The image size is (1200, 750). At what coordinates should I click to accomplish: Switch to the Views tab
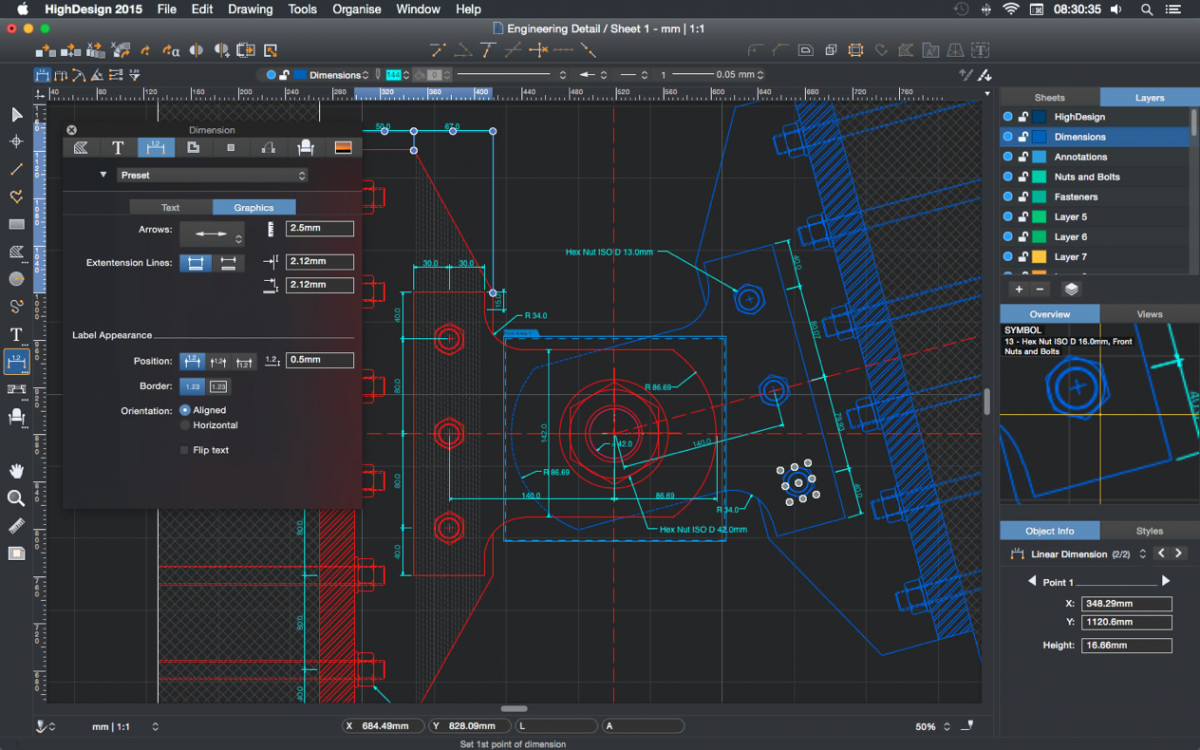click(1148, 313)
